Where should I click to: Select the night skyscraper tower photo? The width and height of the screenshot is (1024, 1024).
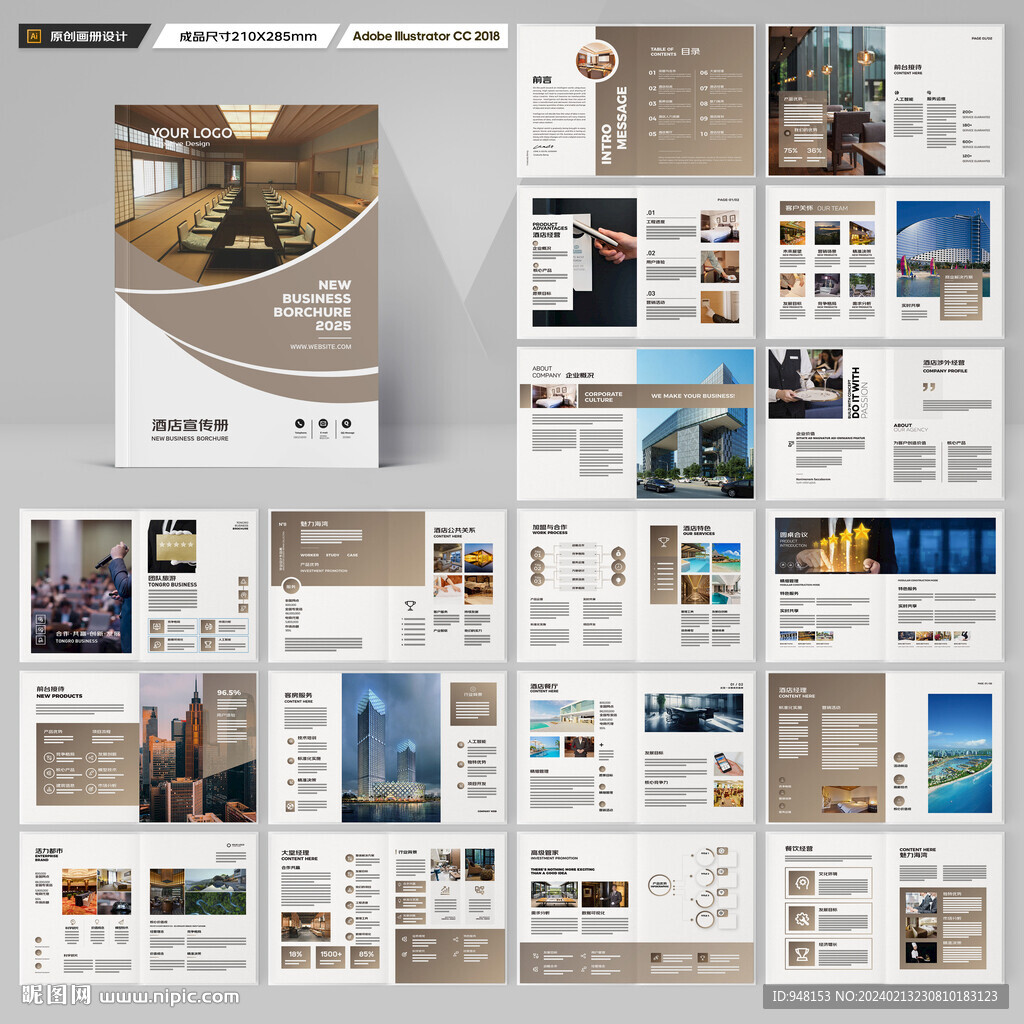click(391, 747)
